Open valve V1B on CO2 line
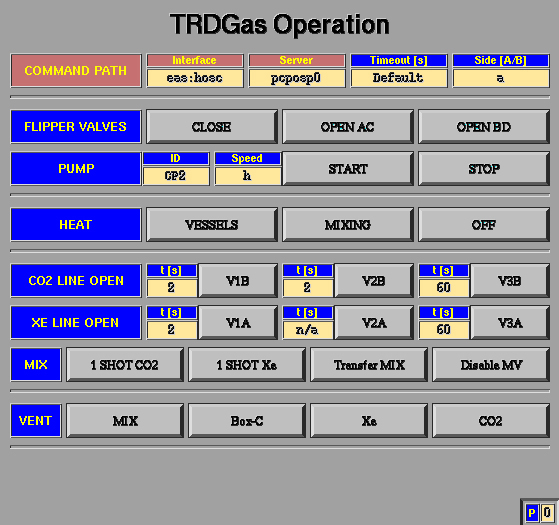 pyautogui.click(x=238, y=281)
